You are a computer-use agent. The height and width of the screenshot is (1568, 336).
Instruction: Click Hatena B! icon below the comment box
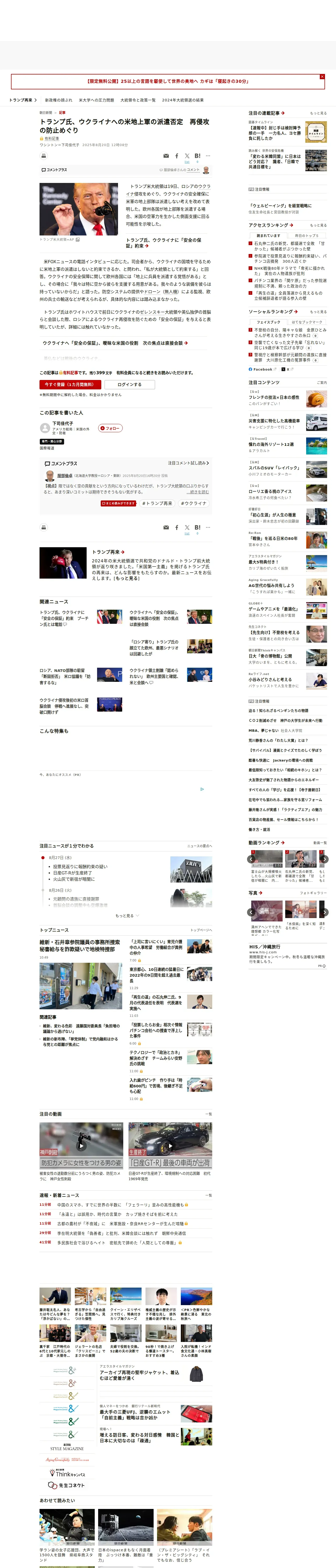coord(198,527)
